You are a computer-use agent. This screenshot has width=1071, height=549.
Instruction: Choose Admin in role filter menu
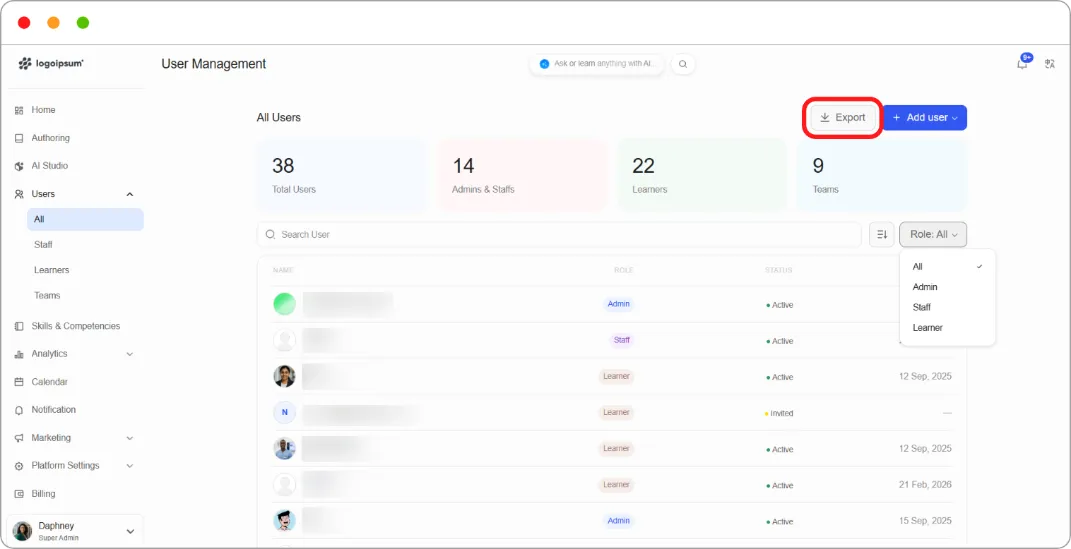947,287
